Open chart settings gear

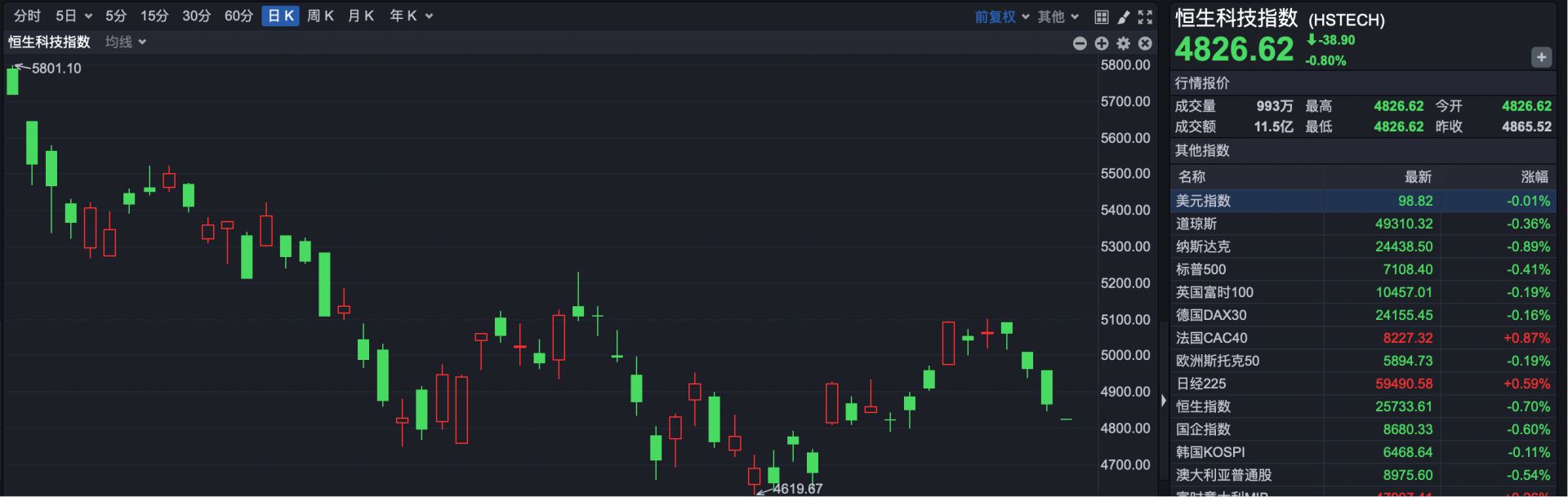1124,43
